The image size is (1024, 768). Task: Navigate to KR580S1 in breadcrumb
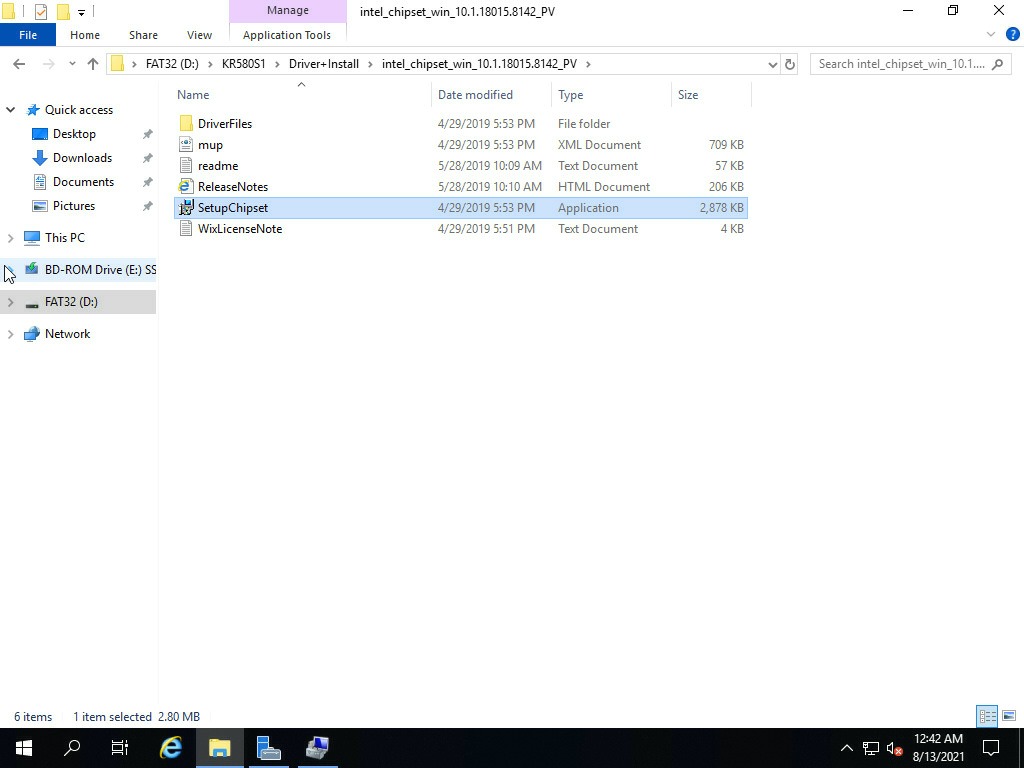pos(244,64)
